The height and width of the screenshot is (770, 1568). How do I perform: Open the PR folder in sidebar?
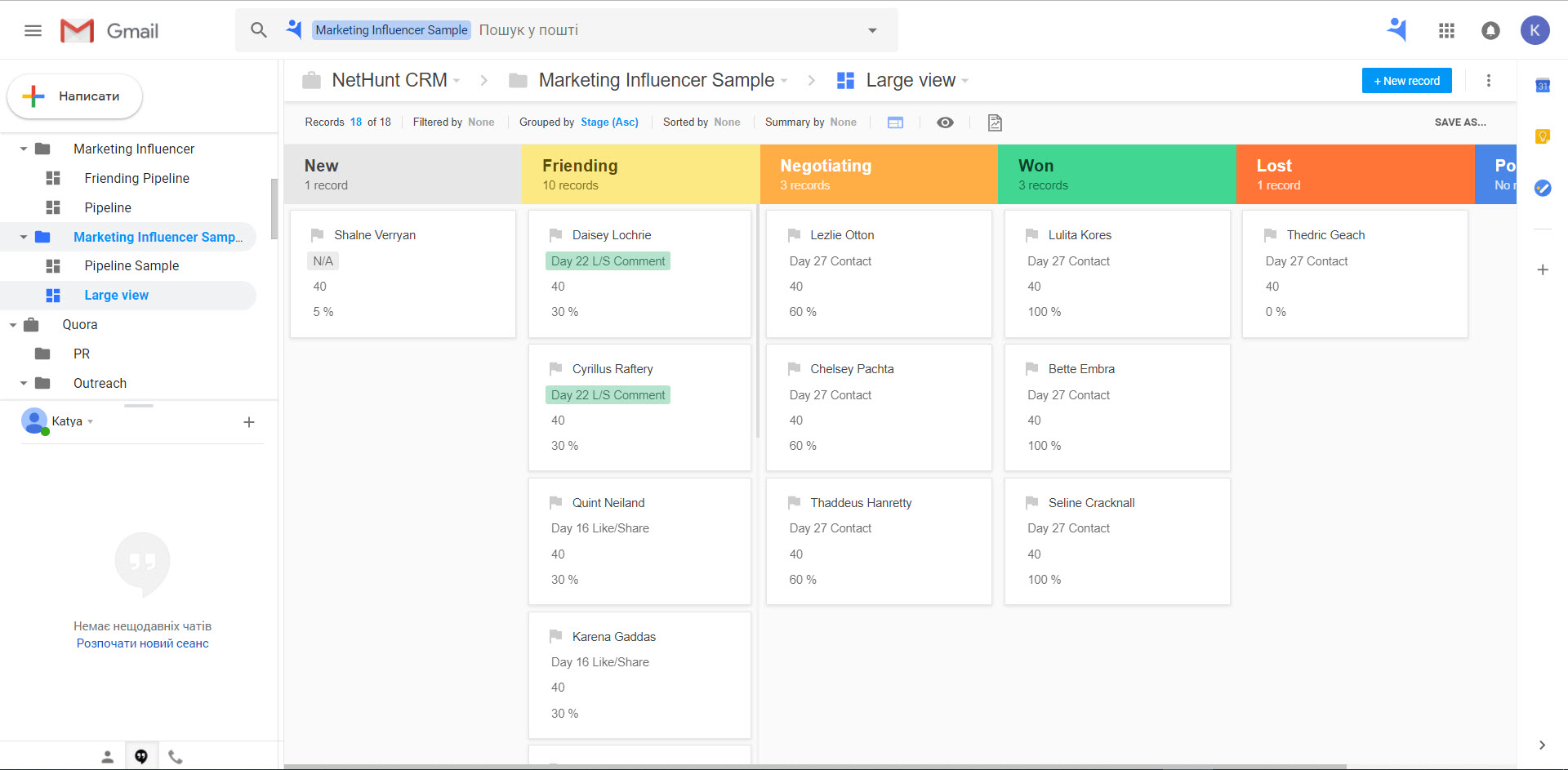(x=82, y=354)
